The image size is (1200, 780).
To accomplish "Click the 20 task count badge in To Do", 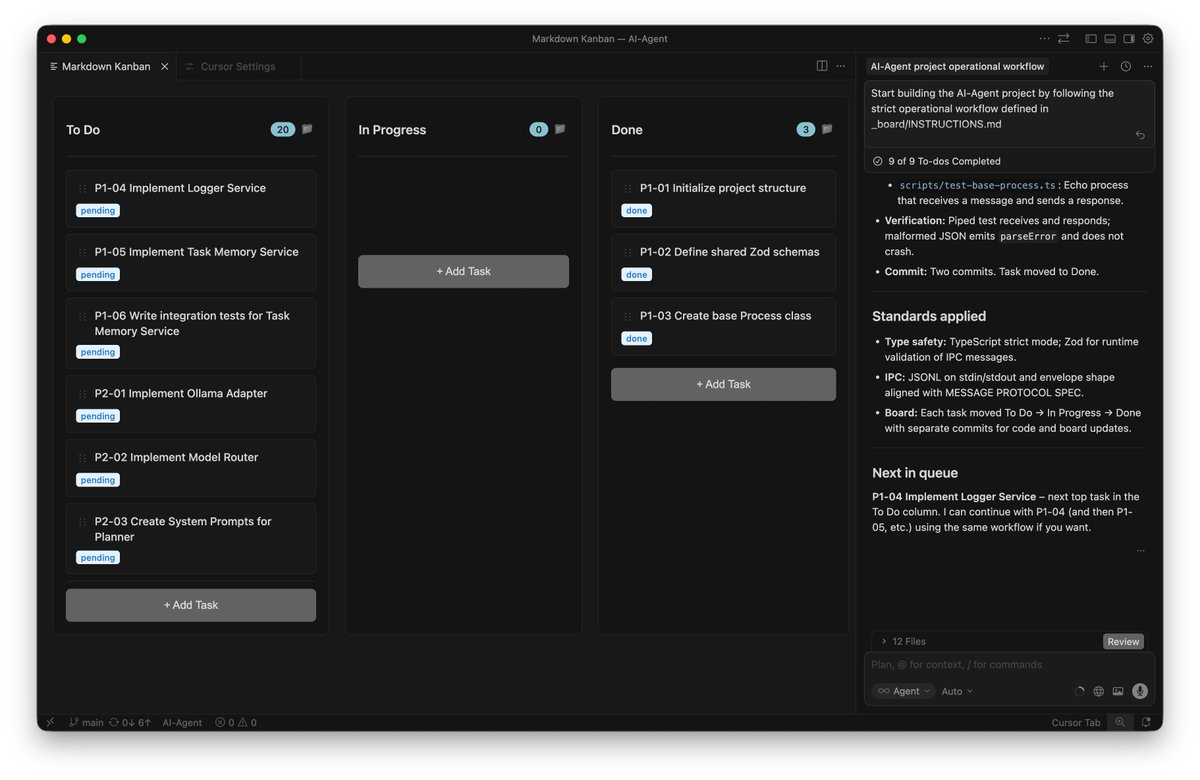I will (283, 129).
